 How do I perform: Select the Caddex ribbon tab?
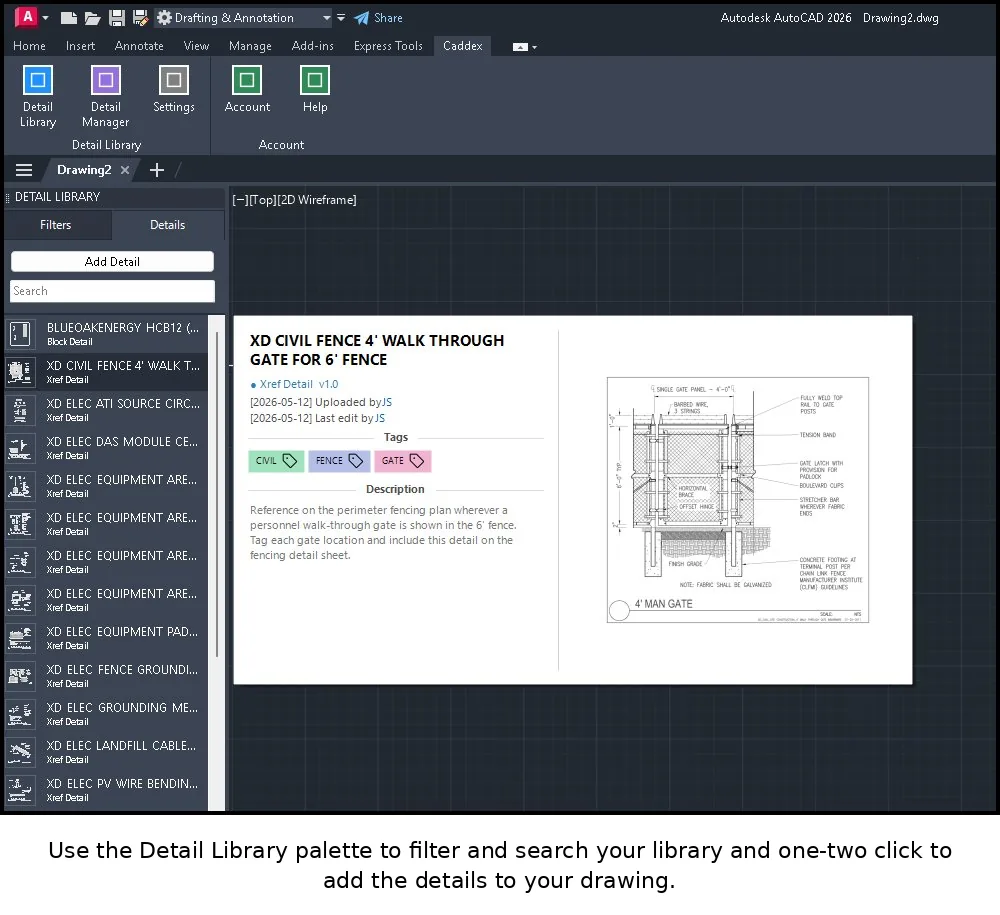[x=462, y=46]
